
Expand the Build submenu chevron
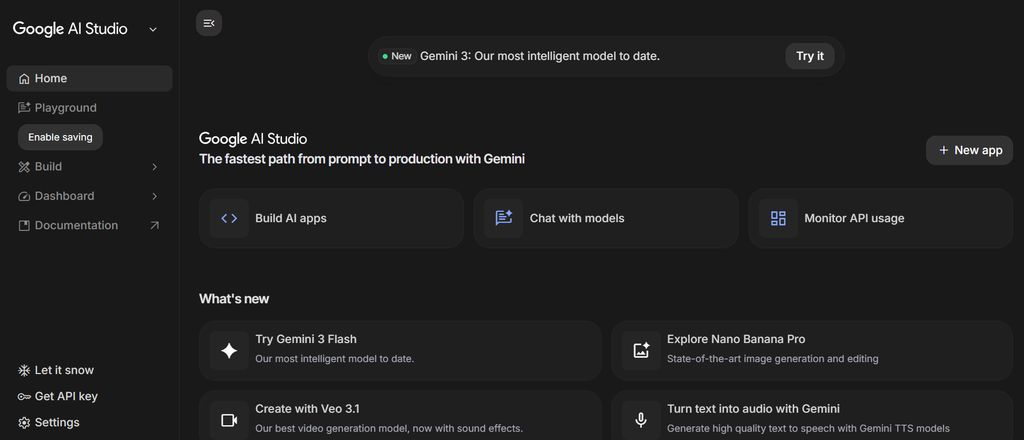(155, 167)
